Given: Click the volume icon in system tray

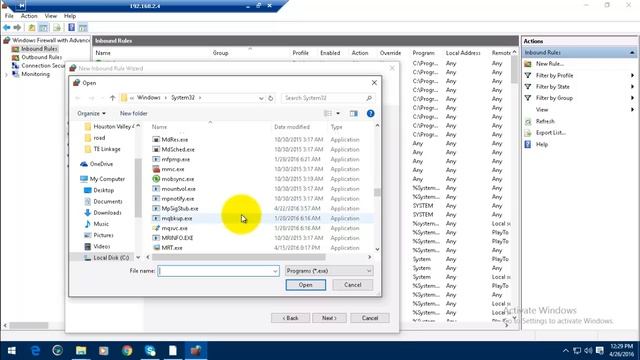Looking at the screenshot, I should click(588, 351).
